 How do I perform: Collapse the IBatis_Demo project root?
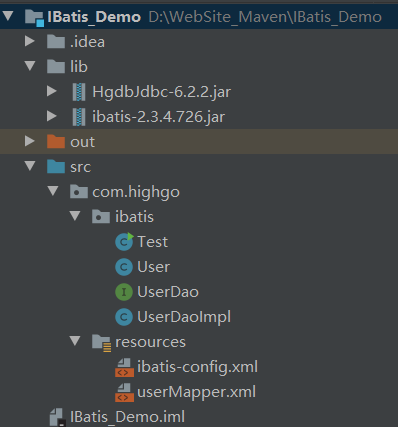[8, 16]
